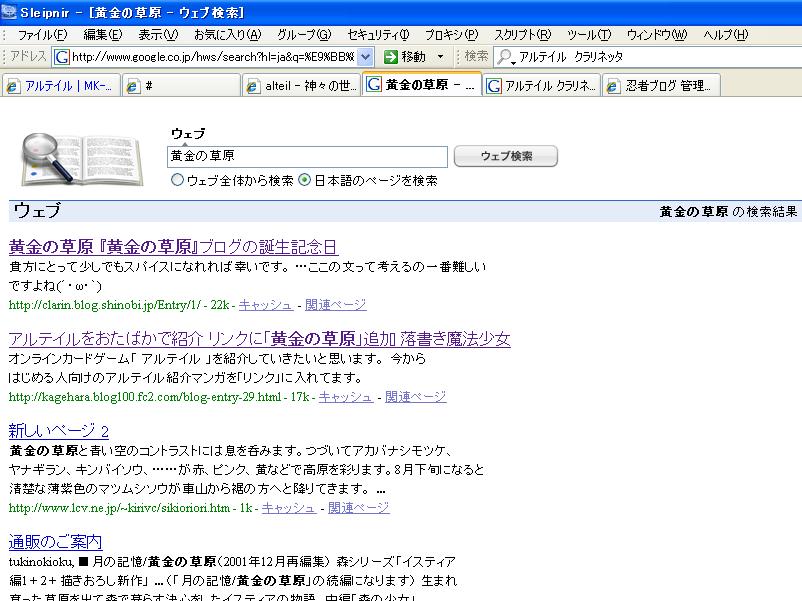
Task: Switch to the アルテイル | MK tab
Action: pos(61,86)
